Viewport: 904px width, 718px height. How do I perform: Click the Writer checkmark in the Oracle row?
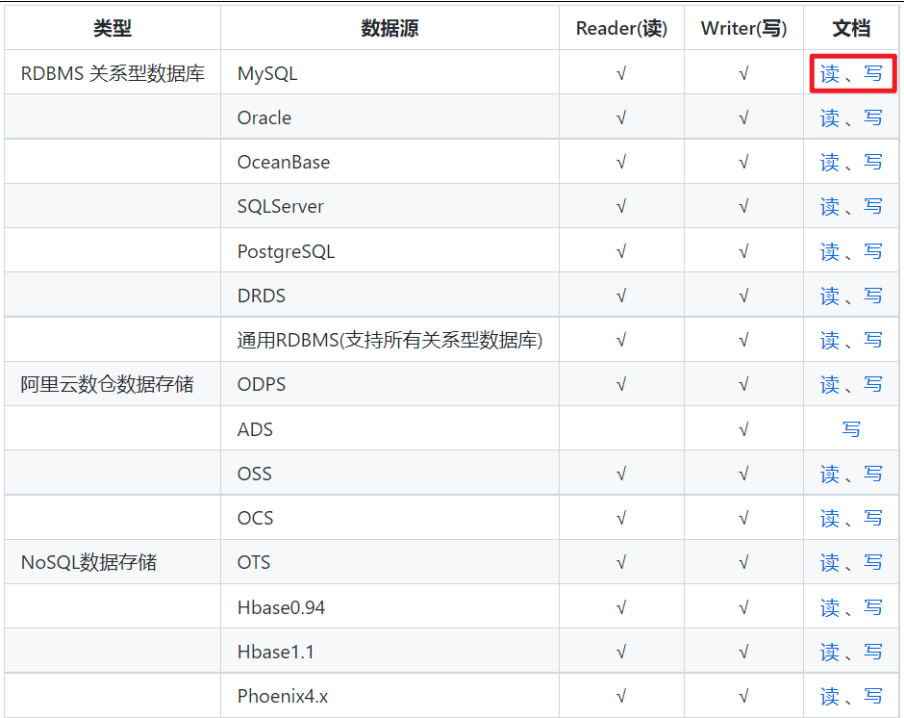pyautogui.click(x=744, y=118)
